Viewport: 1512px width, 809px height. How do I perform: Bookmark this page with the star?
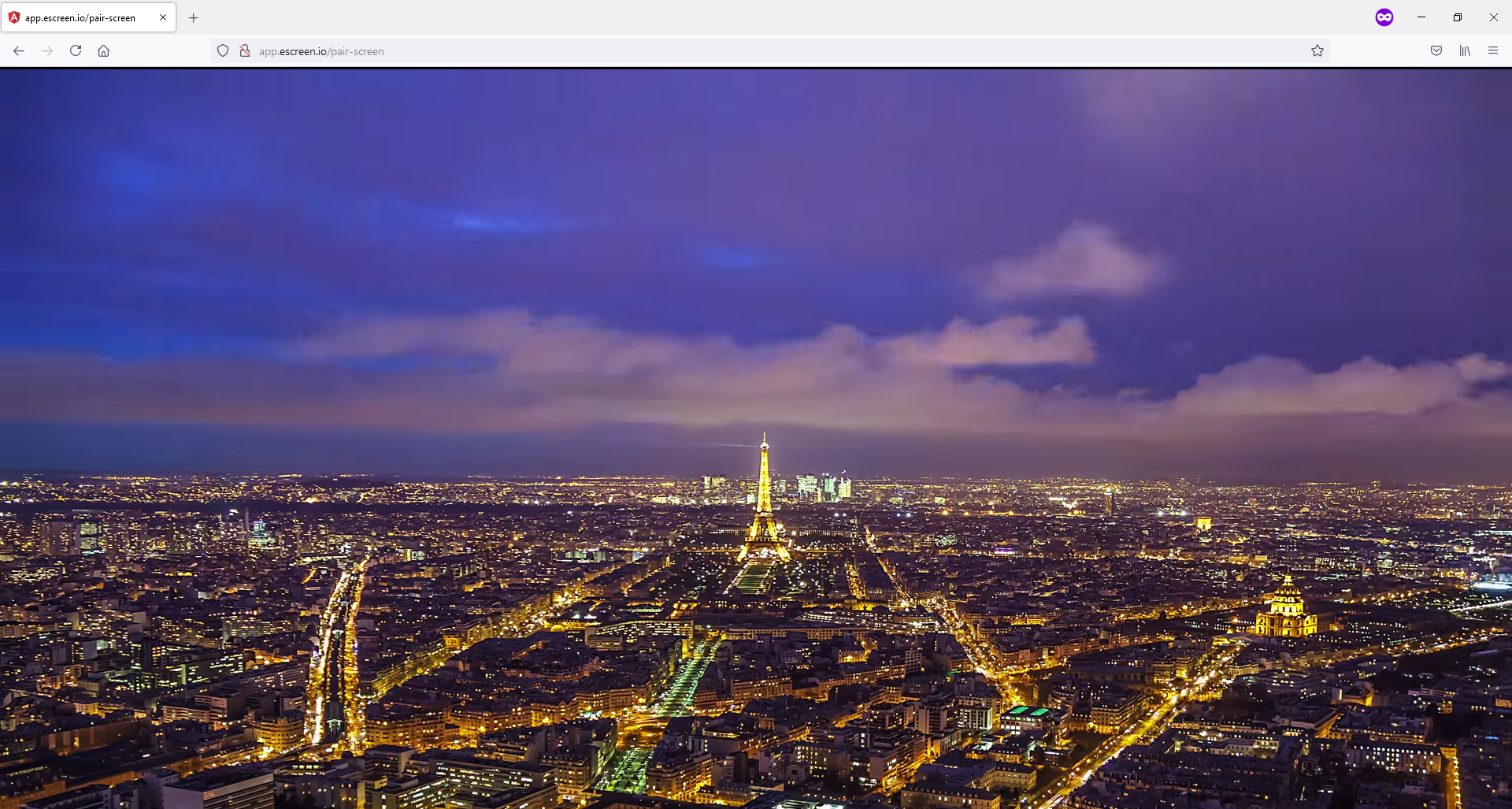pyautogui.click(x=1317, y=51)
